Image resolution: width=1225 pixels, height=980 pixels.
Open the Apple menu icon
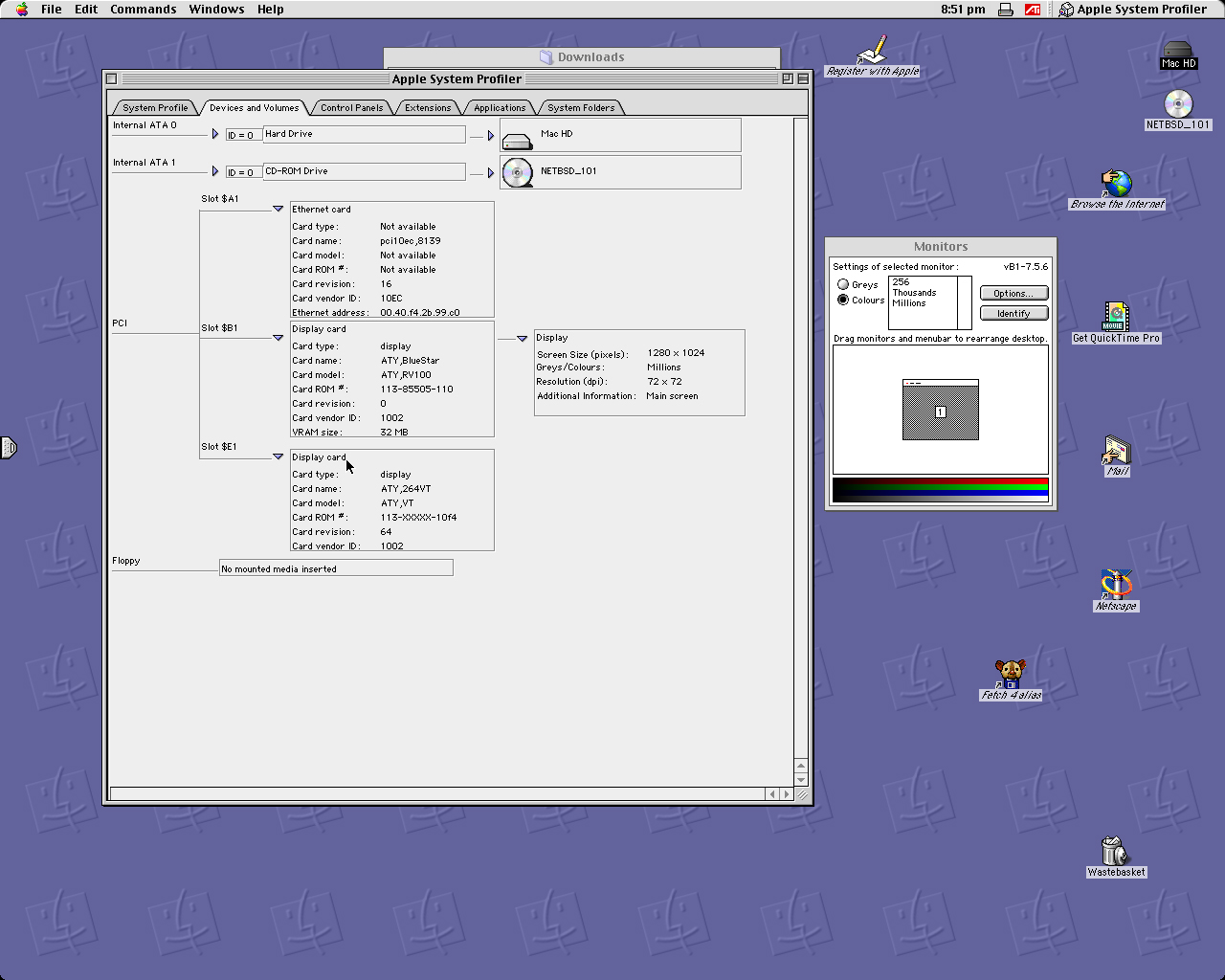click(22, 9)
